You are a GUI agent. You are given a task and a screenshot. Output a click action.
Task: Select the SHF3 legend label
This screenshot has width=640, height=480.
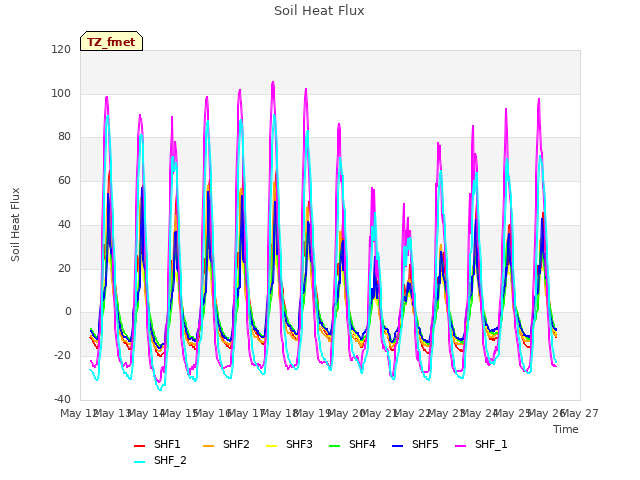(x=299, y=444)
